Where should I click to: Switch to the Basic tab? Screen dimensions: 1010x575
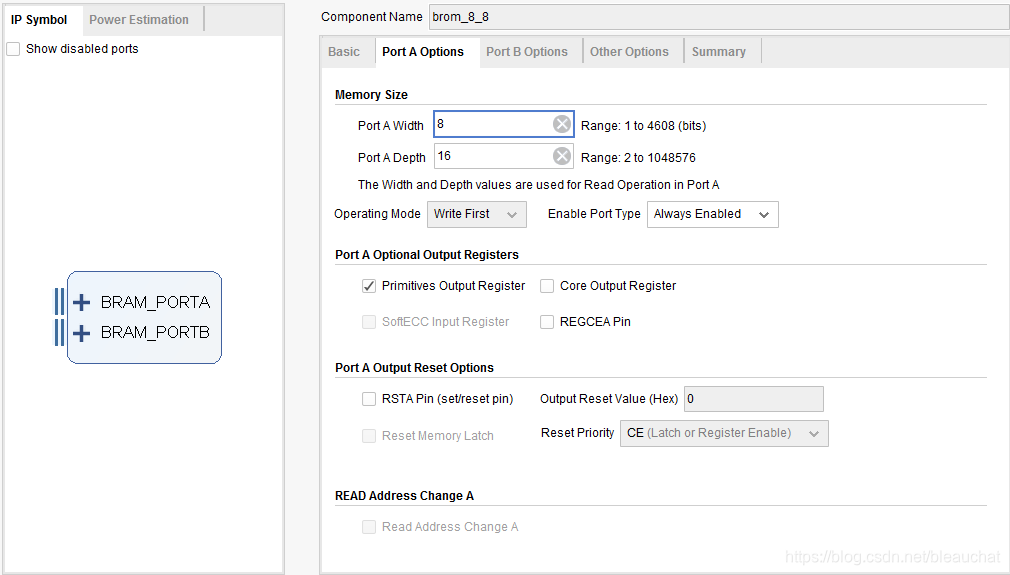(344, 52)
